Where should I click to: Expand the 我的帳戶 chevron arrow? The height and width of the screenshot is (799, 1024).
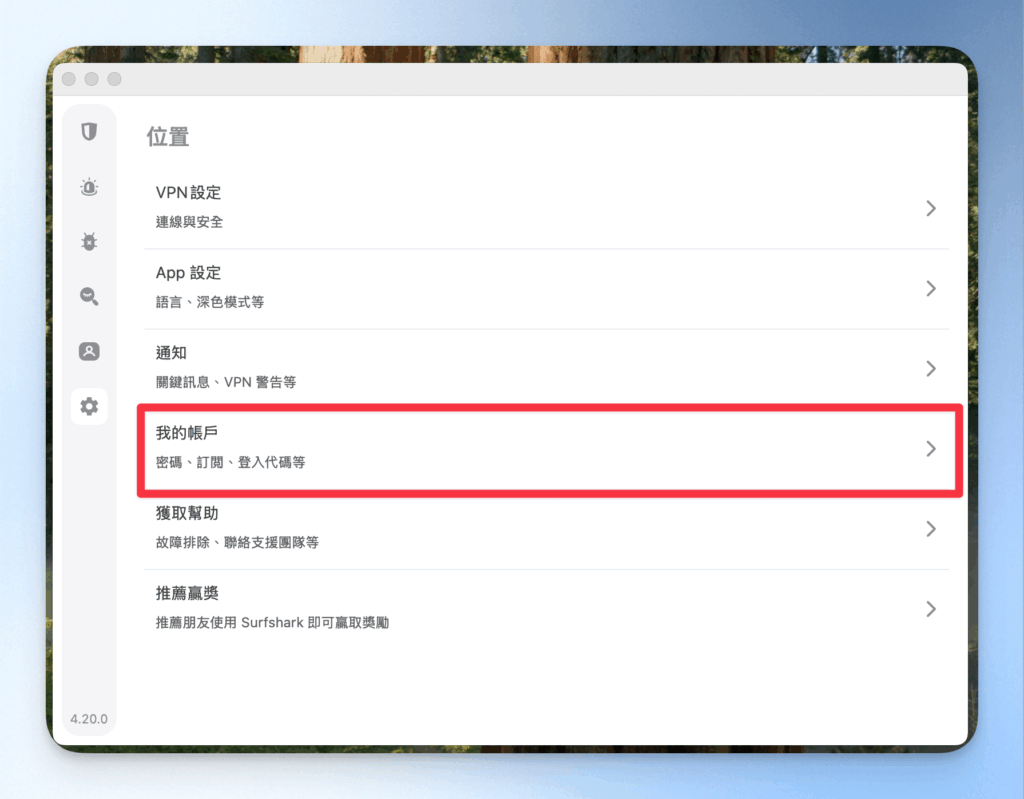tap(931, 449)
